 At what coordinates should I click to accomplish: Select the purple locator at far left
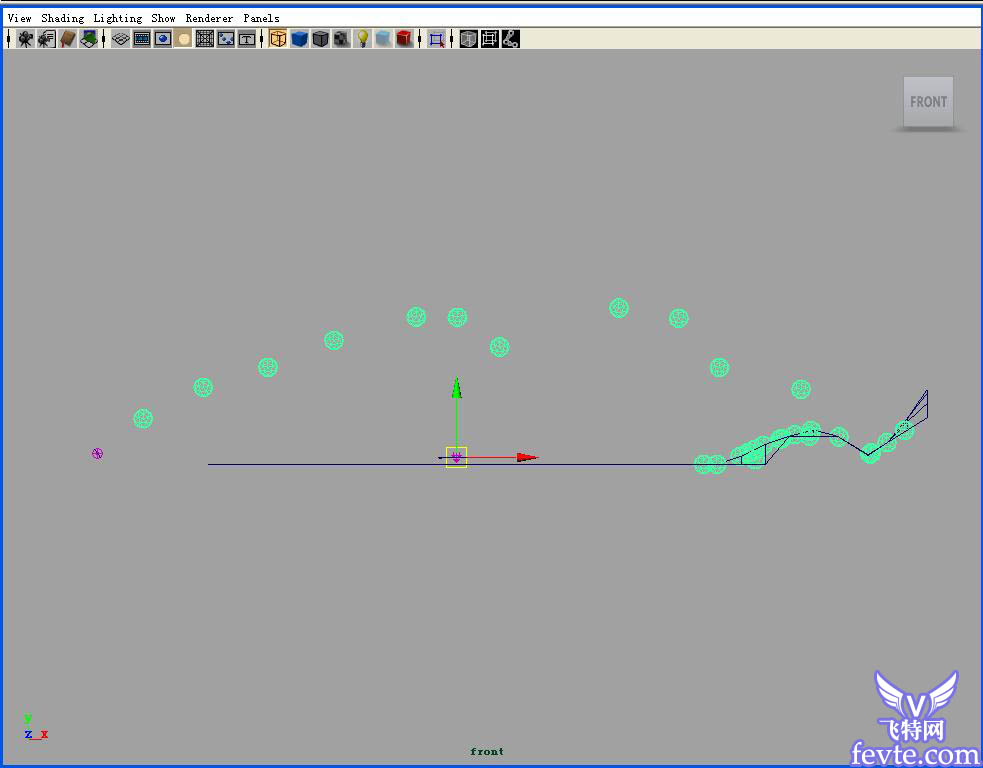pyautogui.click(x=97, y=453)
